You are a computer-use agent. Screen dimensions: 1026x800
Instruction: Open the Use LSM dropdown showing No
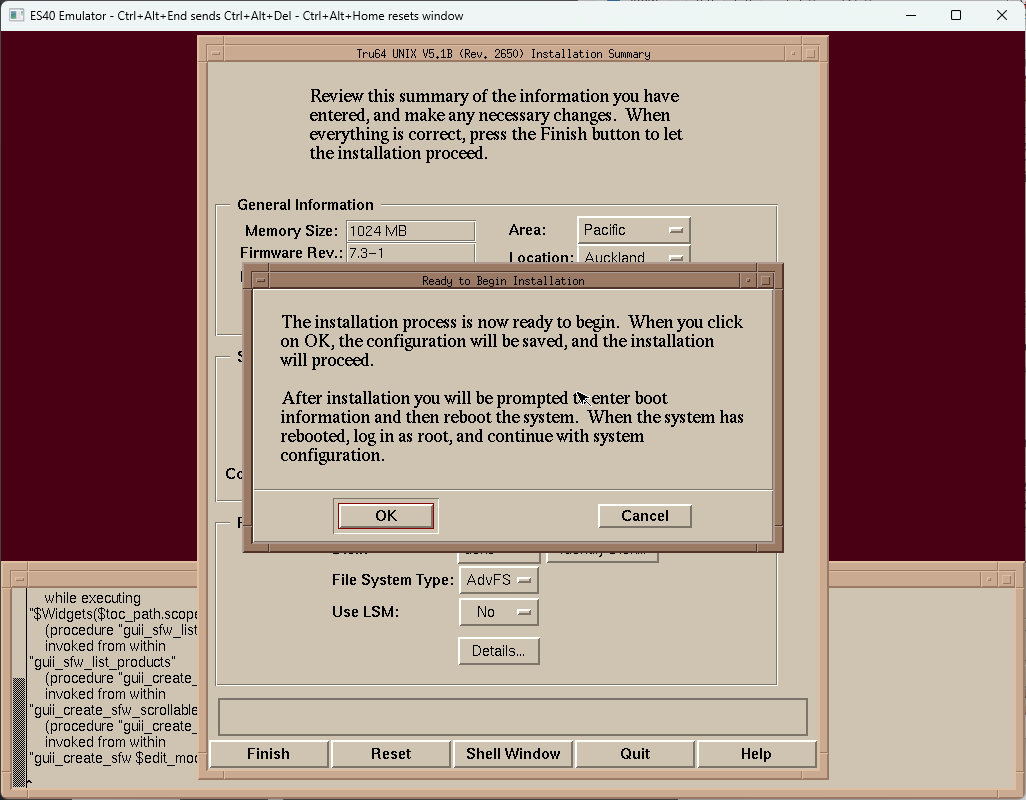click(x=499, y=612)
